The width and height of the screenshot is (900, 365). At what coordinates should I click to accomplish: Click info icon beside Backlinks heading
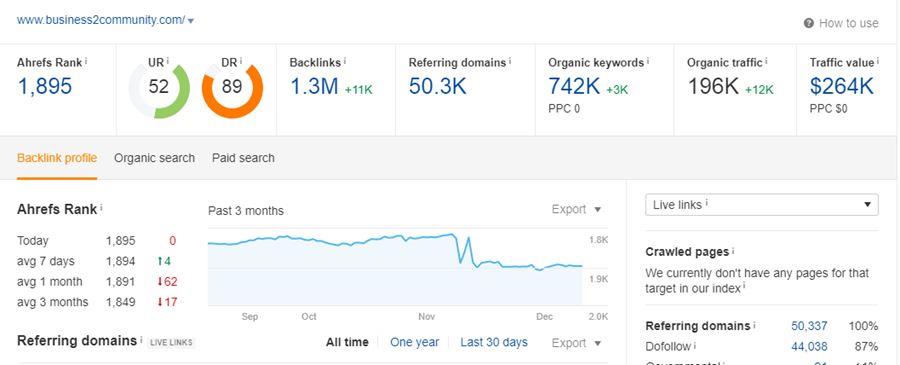[344, 61]
